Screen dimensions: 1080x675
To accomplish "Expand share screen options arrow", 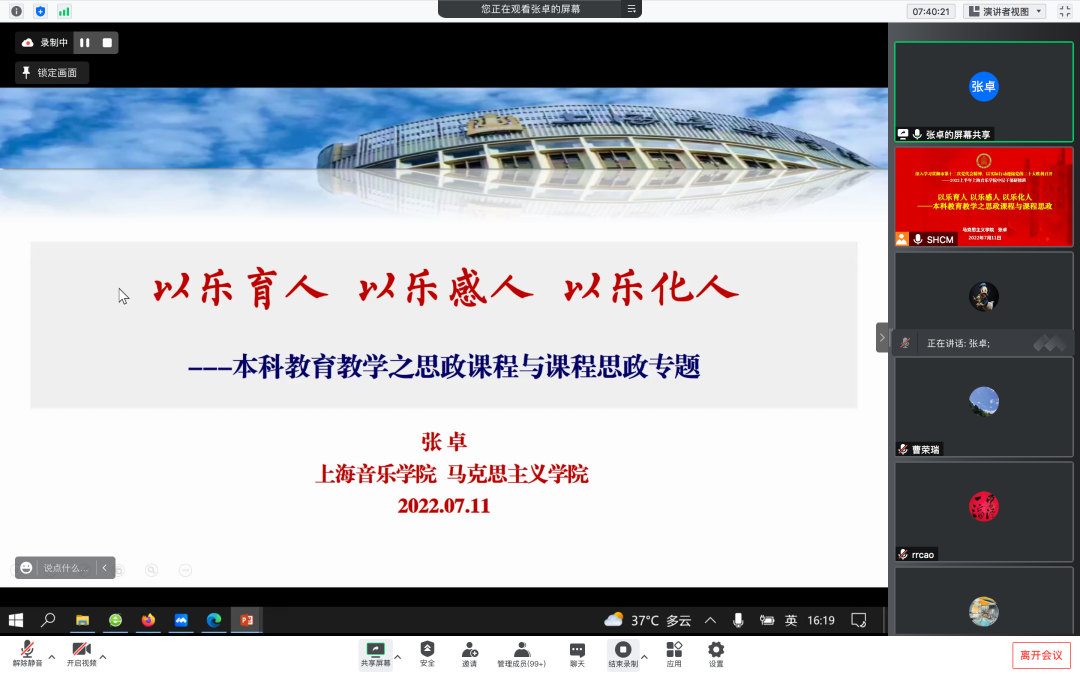I will [398, 657].
